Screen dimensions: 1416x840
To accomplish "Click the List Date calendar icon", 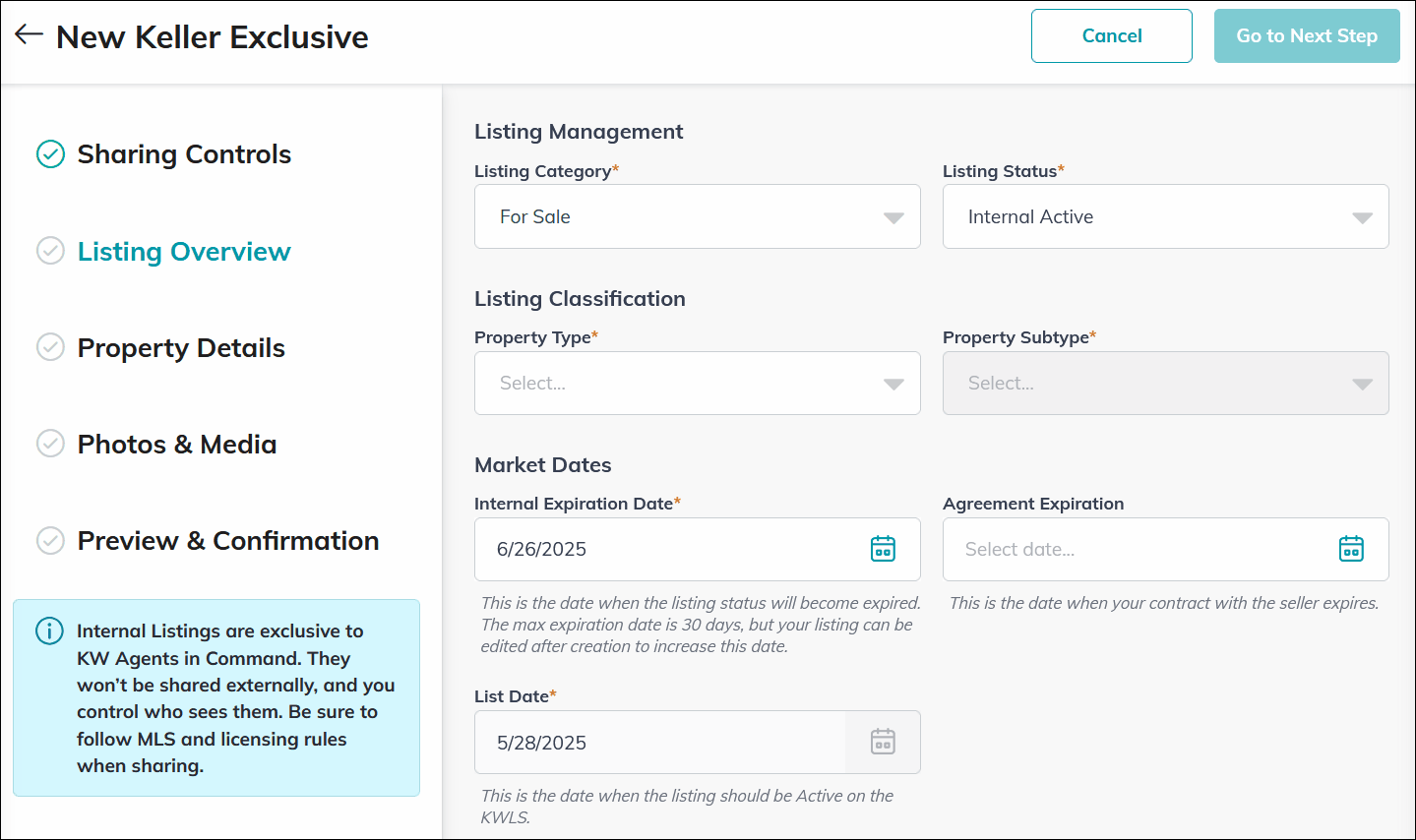I will click(x=883, y=742).
